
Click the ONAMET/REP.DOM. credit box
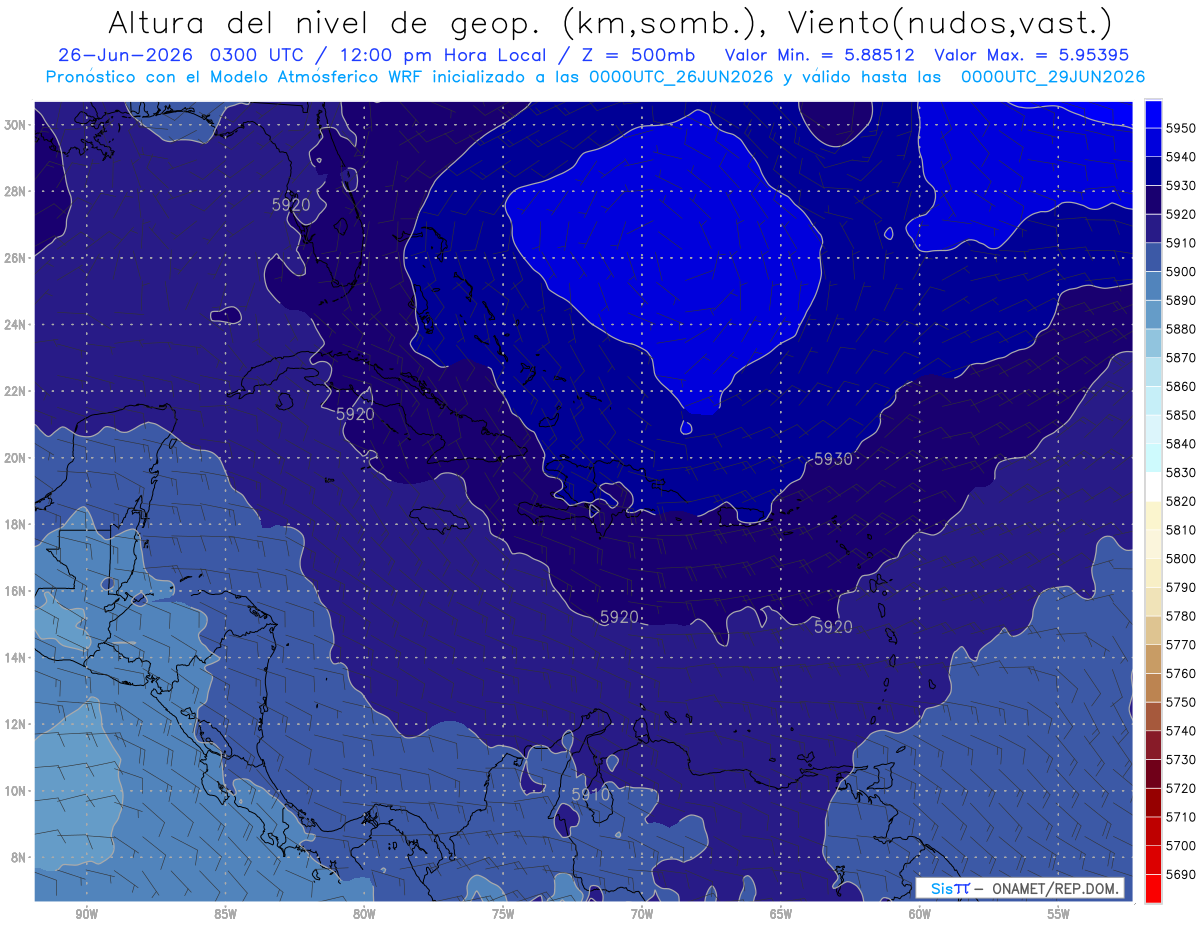click(x=1019, y=888)
